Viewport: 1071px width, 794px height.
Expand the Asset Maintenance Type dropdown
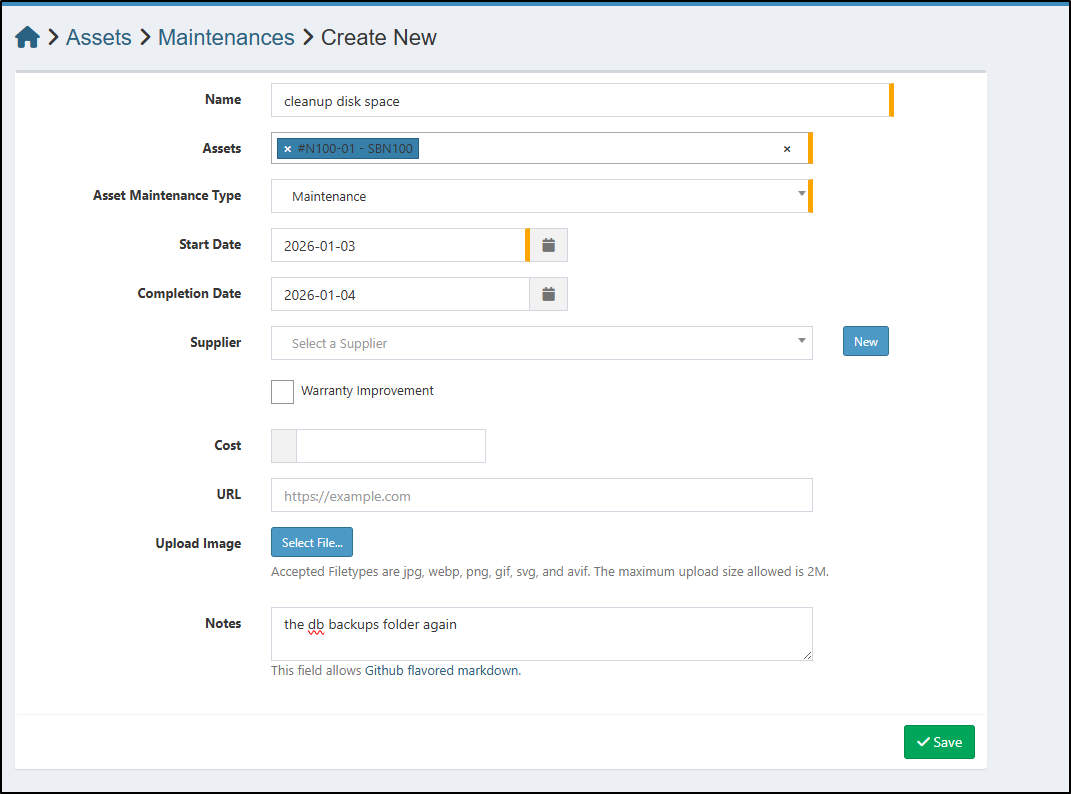click(x=540, y=196)
